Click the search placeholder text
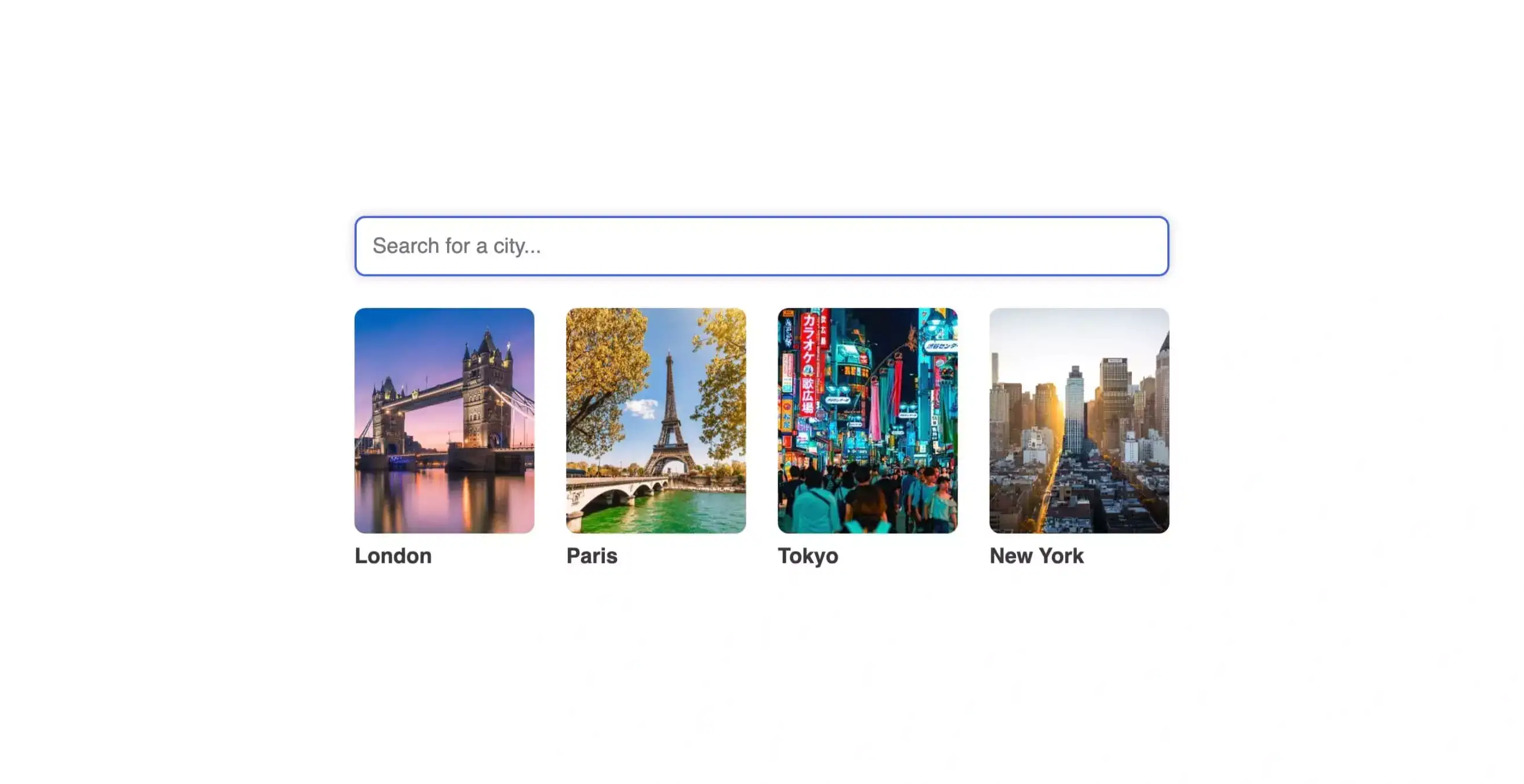The image size is (1524, 784). 456,245
